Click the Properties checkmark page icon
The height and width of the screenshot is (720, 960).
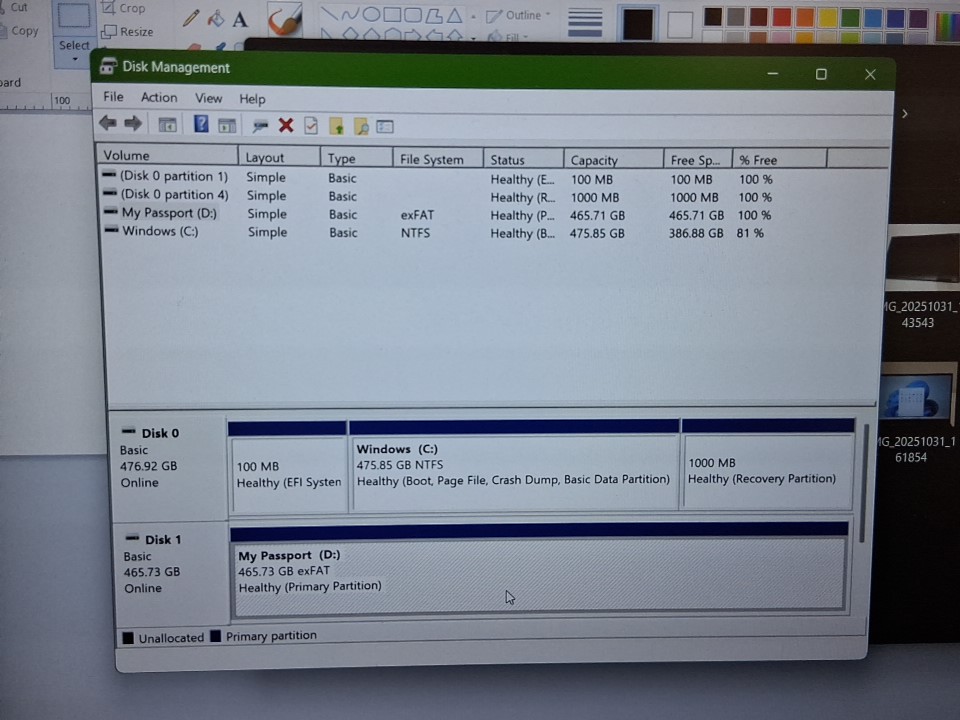(311, 126)
